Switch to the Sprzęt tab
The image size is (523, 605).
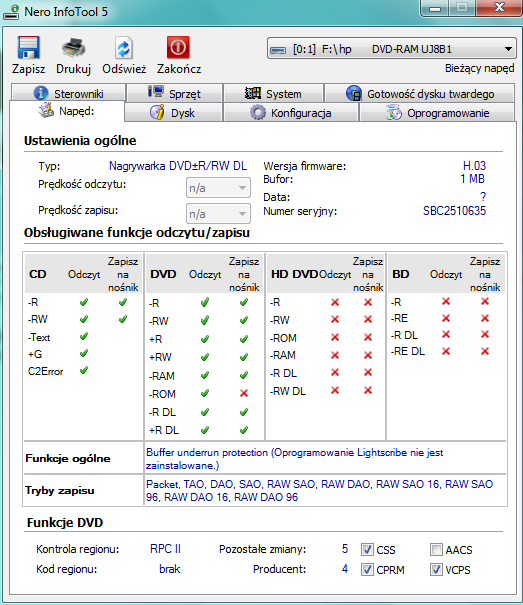point(174,93)
